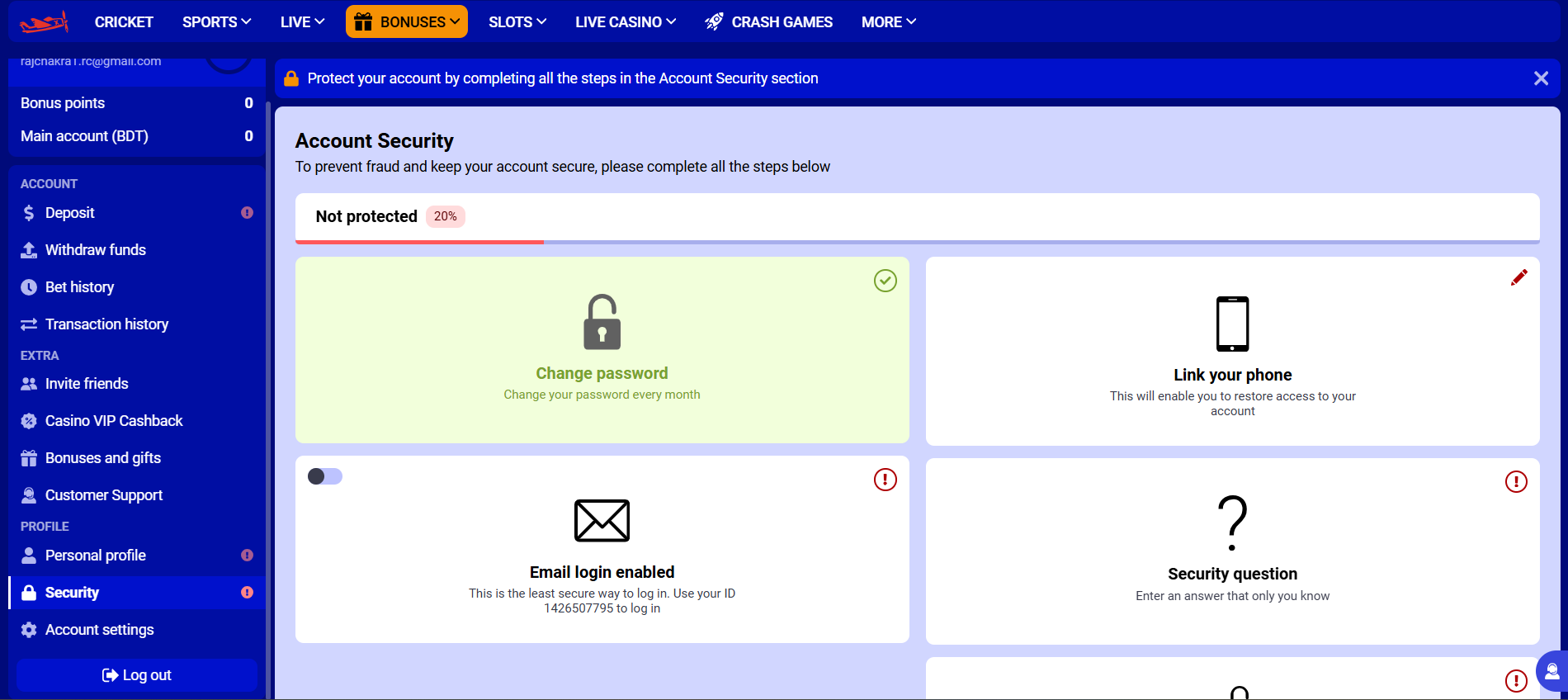Click the envelope icon for Email login

(602, 521)
